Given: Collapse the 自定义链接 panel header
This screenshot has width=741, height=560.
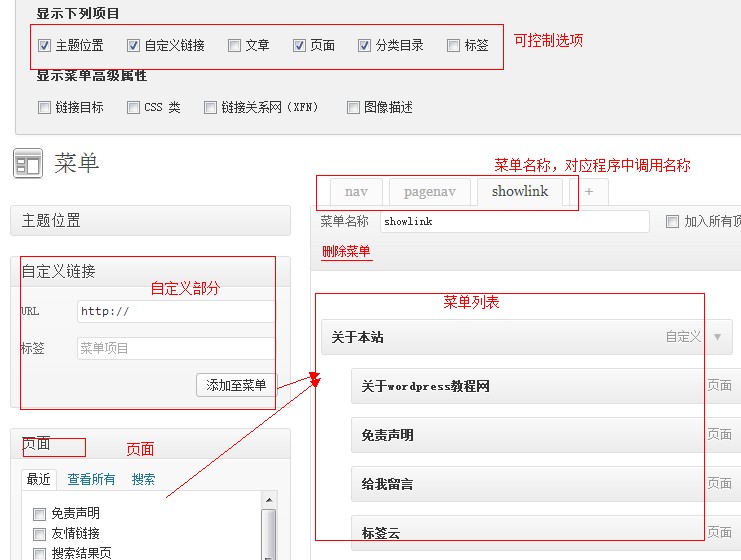Looking at the screenshot, I should pos(150,271).
